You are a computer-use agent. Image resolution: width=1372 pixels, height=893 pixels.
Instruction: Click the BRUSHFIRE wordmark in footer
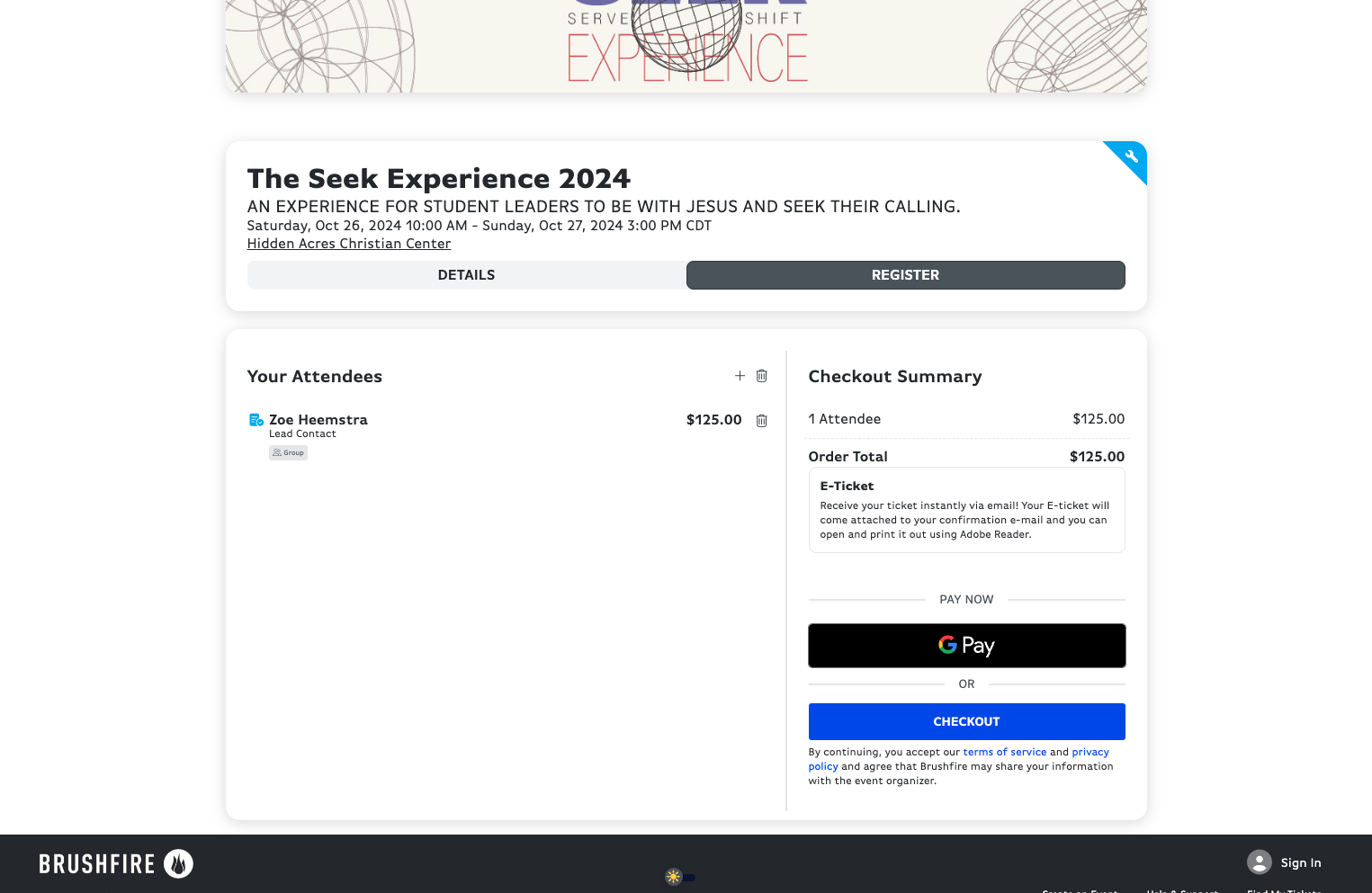[x=97, y=864]
